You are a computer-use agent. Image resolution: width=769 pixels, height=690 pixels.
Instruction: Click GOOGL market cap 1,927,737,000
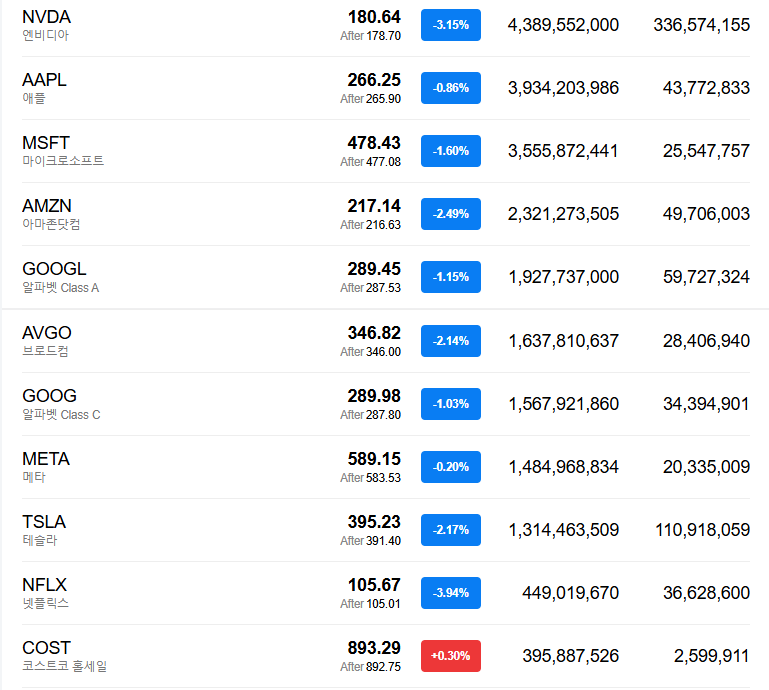click(564, 277)
